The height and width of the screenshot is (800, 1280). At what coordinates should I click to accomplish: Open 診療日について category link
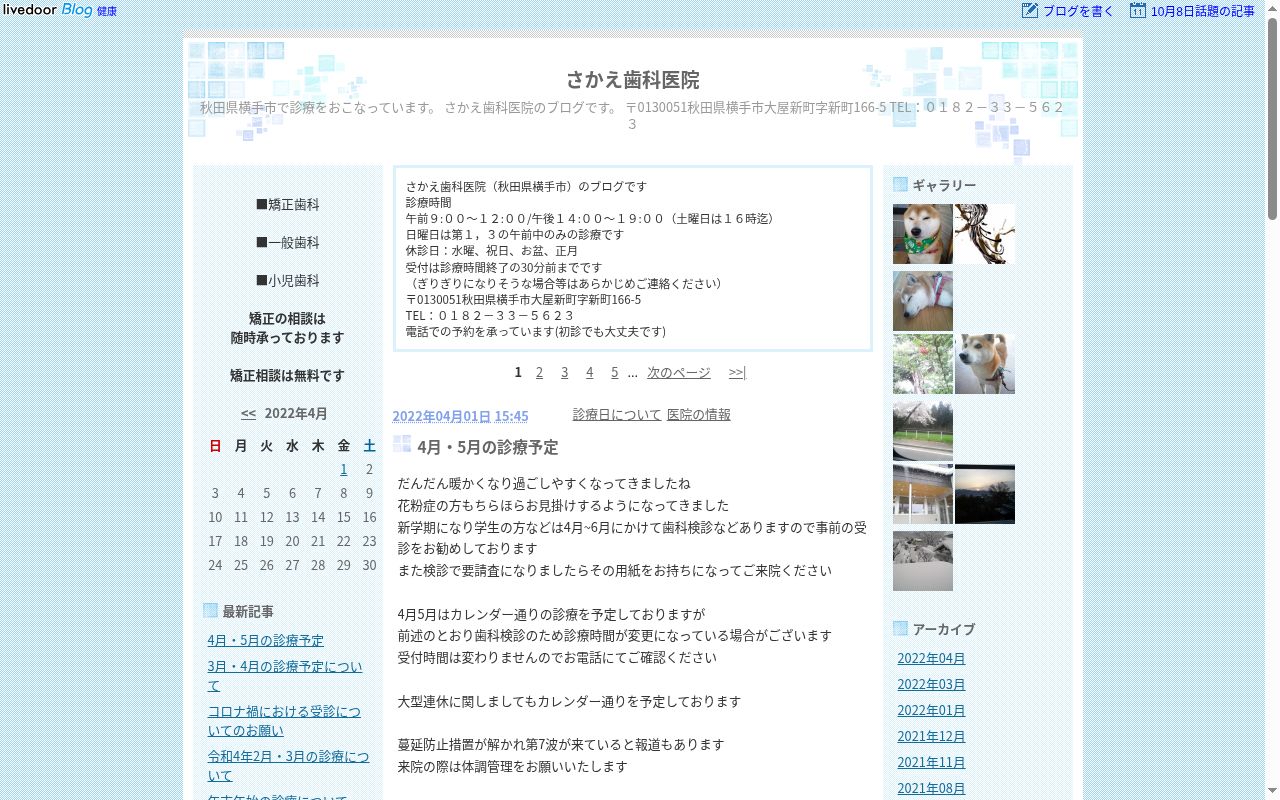617,414
